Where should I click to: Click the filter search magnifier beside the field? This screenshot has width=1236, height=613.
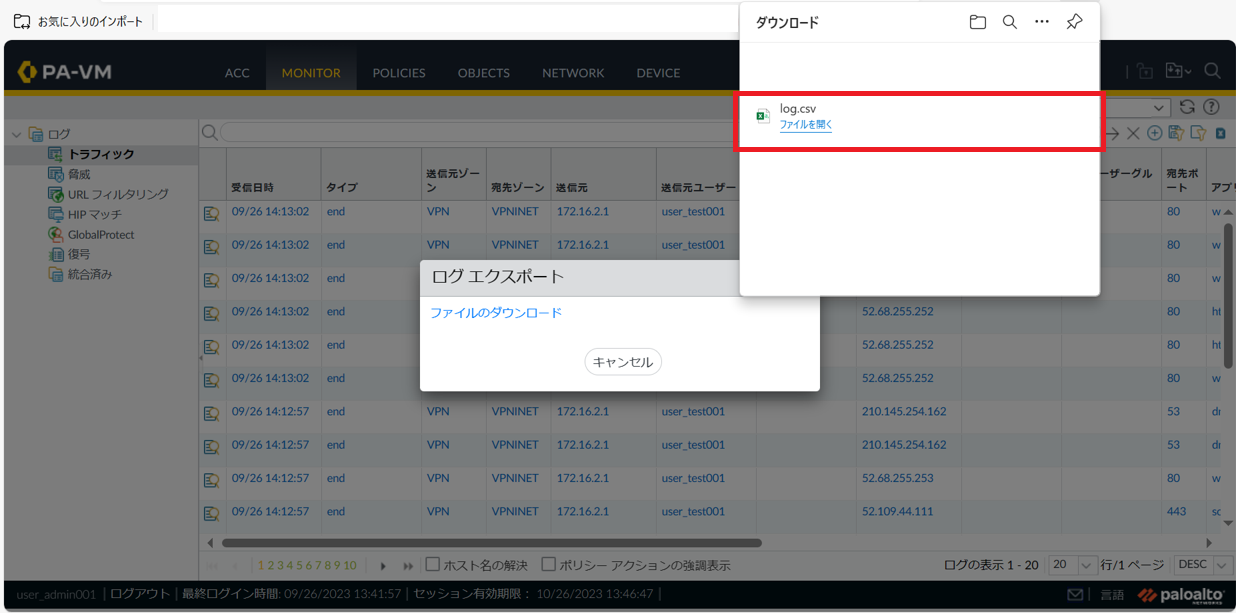pyautogui.click(x=209, y=132)
